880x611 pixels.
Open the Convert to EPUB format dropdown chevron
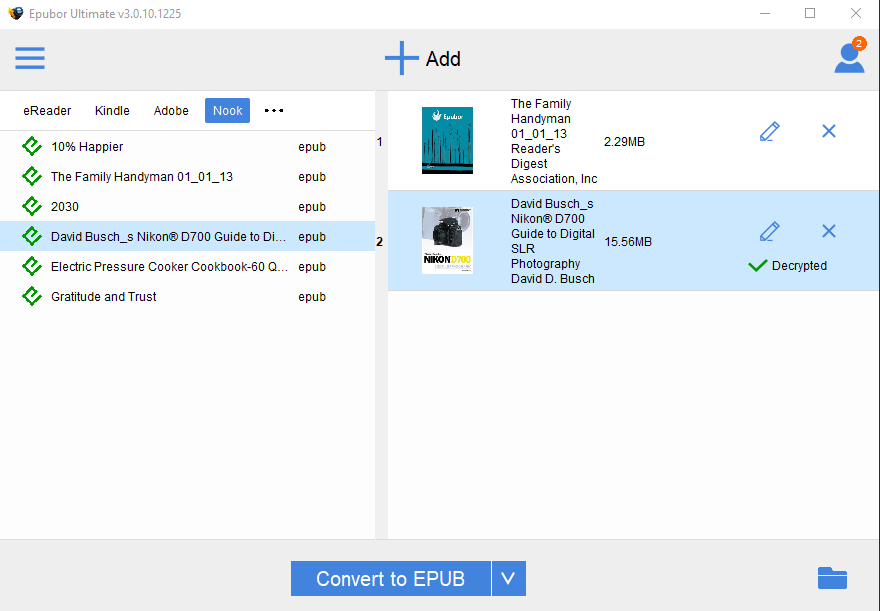pos(510,578)
